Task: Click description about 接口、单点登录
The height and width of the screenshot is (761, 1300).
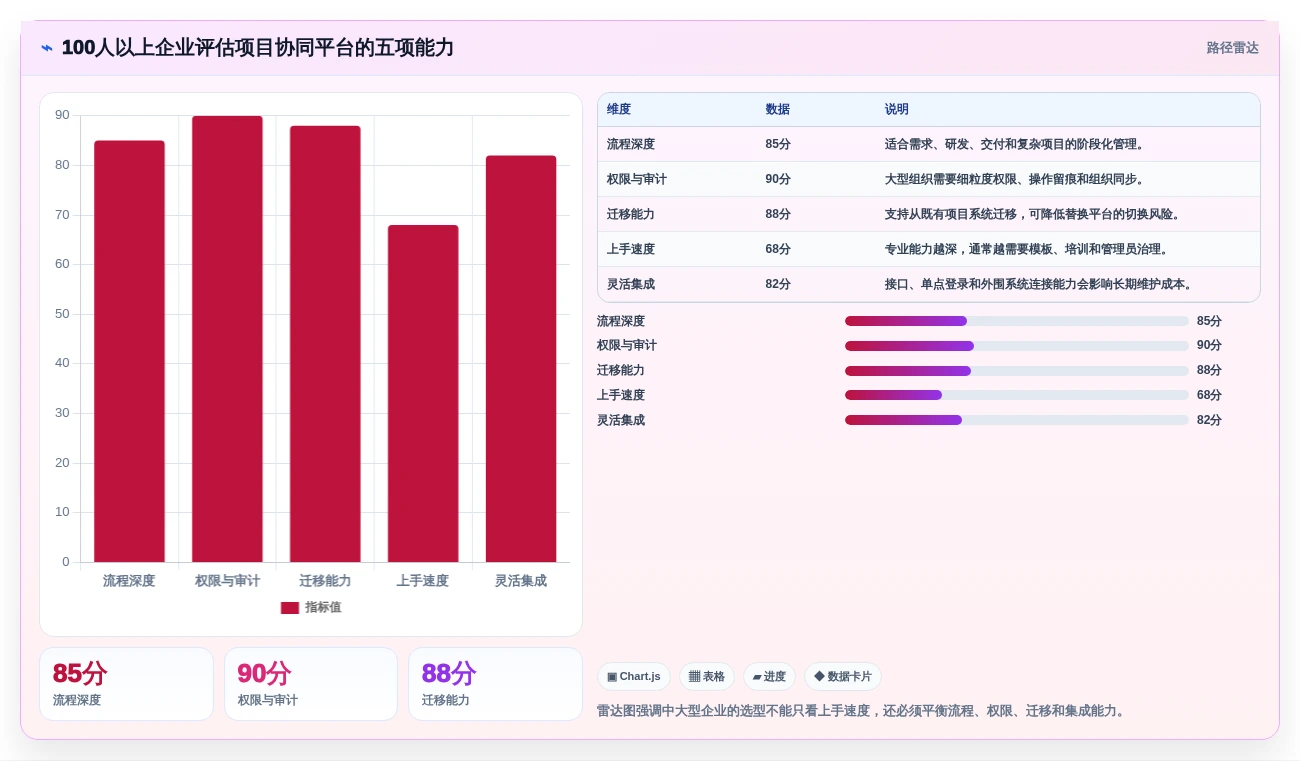Action: coord(1039,285)
